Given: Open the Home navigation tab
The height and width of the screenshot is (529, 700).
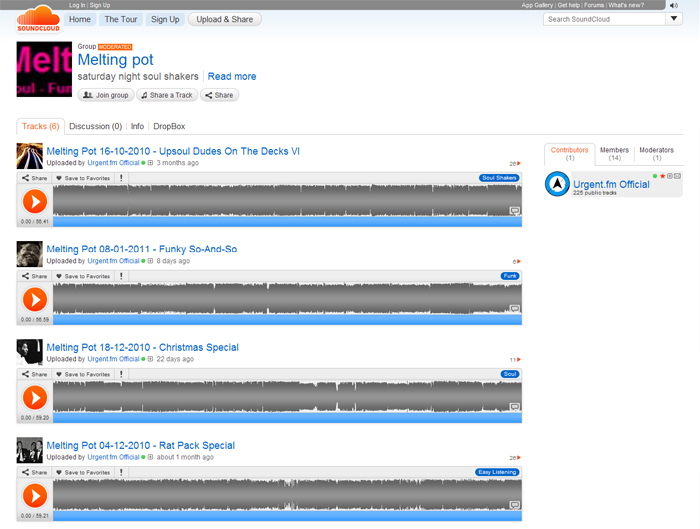Looking at the screenshot, I should tap(79, 19).
